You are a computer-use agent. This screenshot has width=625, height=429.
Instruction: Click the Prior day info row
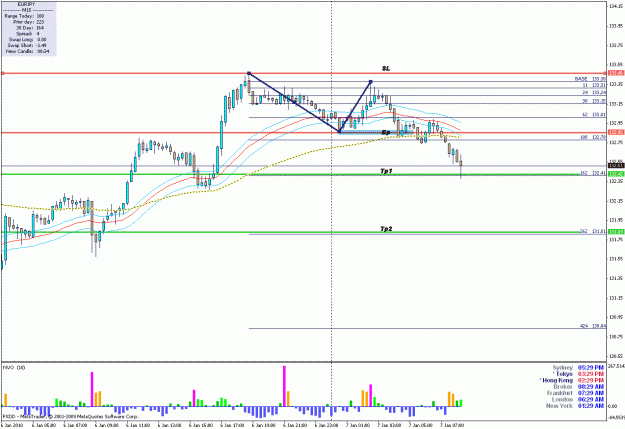[x=28, y=22]
